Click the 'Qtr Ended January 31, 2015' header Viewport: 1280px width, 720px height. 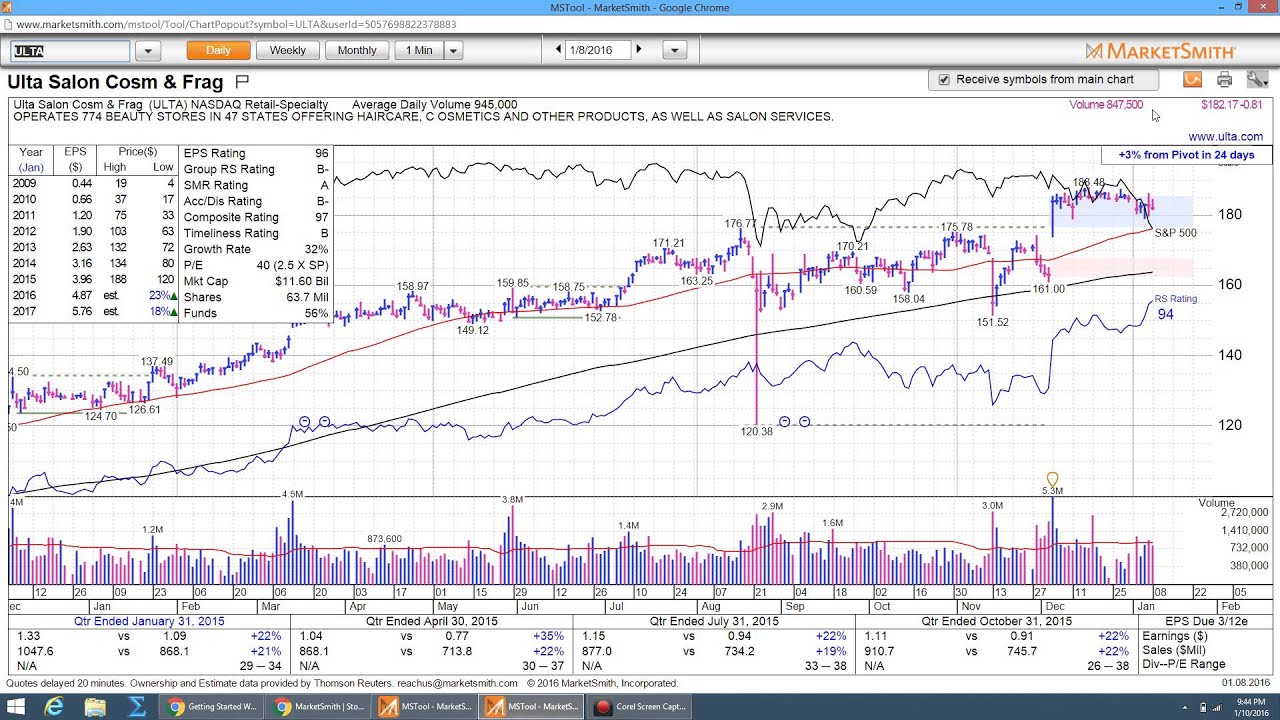[x=149, y=621]
